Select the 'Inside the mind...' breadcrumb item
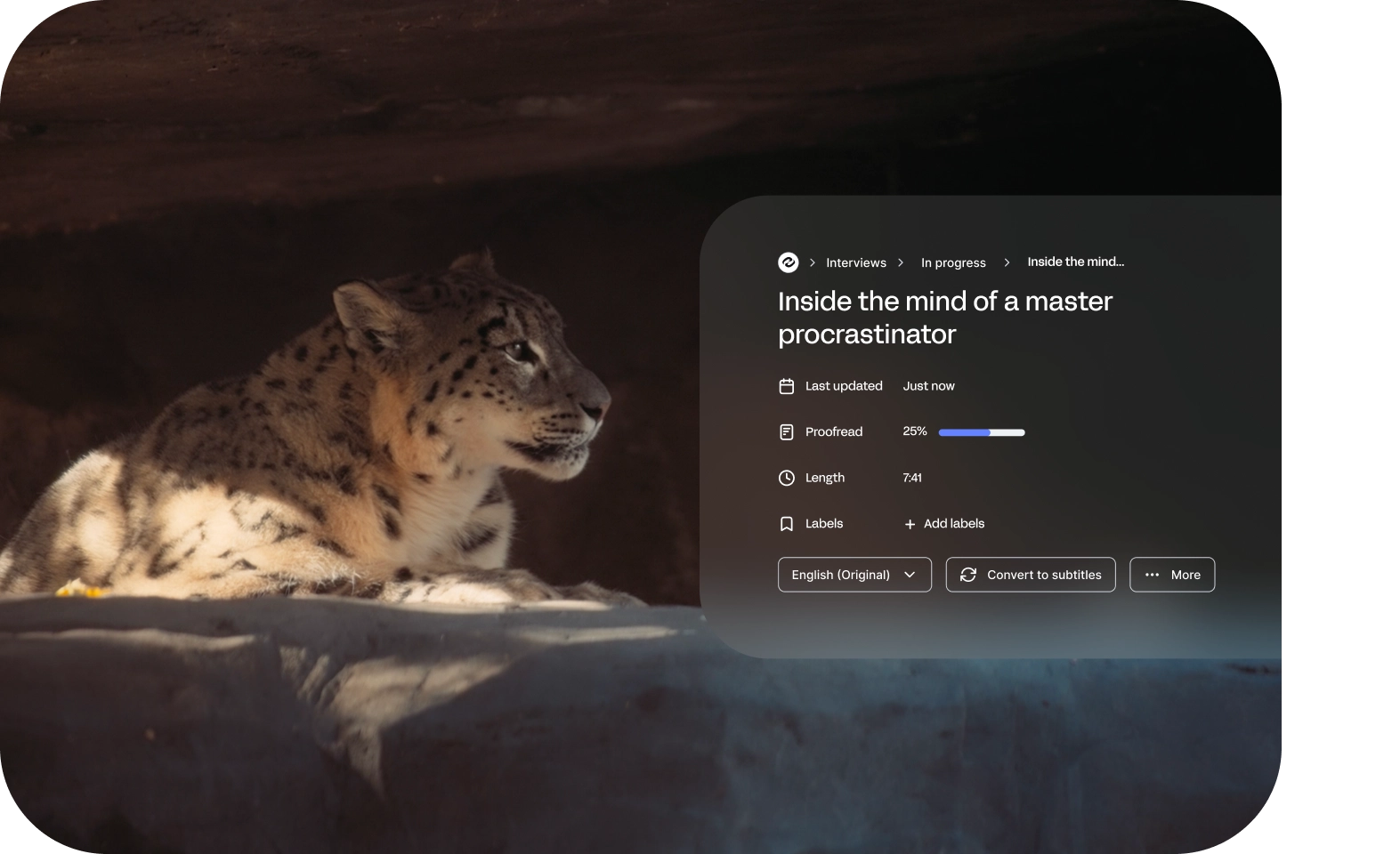Screen dimensions: 1400x854 click(1075, 262)
